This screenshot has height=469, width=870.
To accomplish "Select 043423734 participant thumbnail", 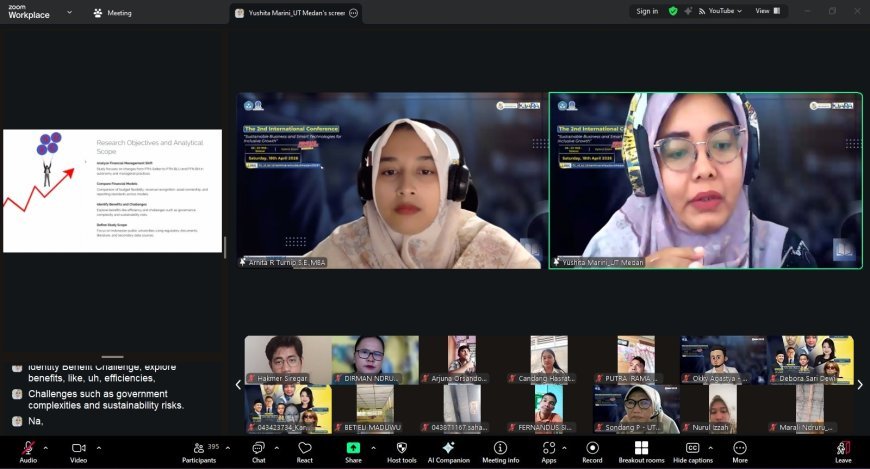I will pyautogui.click(x=289, y=409).
